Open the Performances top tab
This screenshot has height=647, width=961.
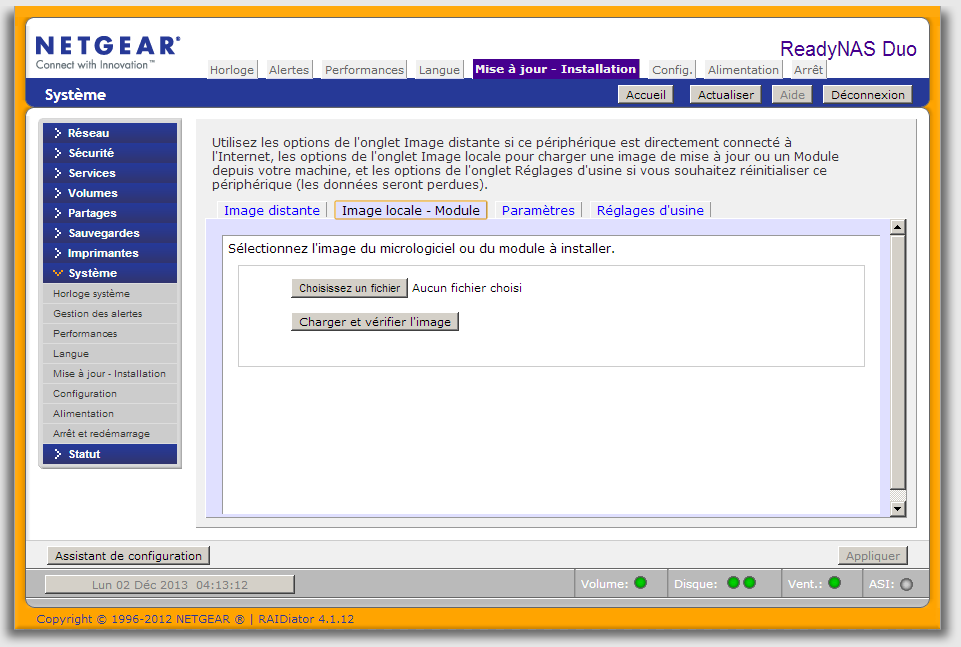364,70
